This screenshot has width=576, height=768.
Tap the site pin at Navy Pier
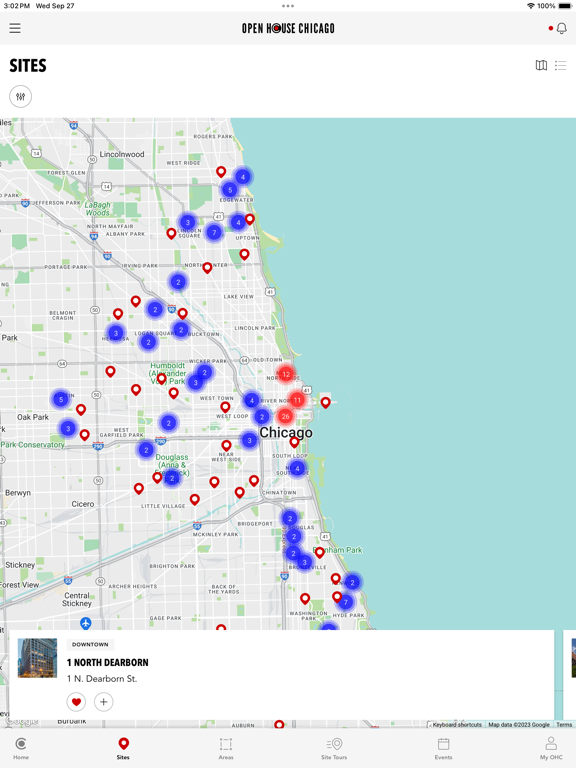pyautogui.click(x=325, y=403)
